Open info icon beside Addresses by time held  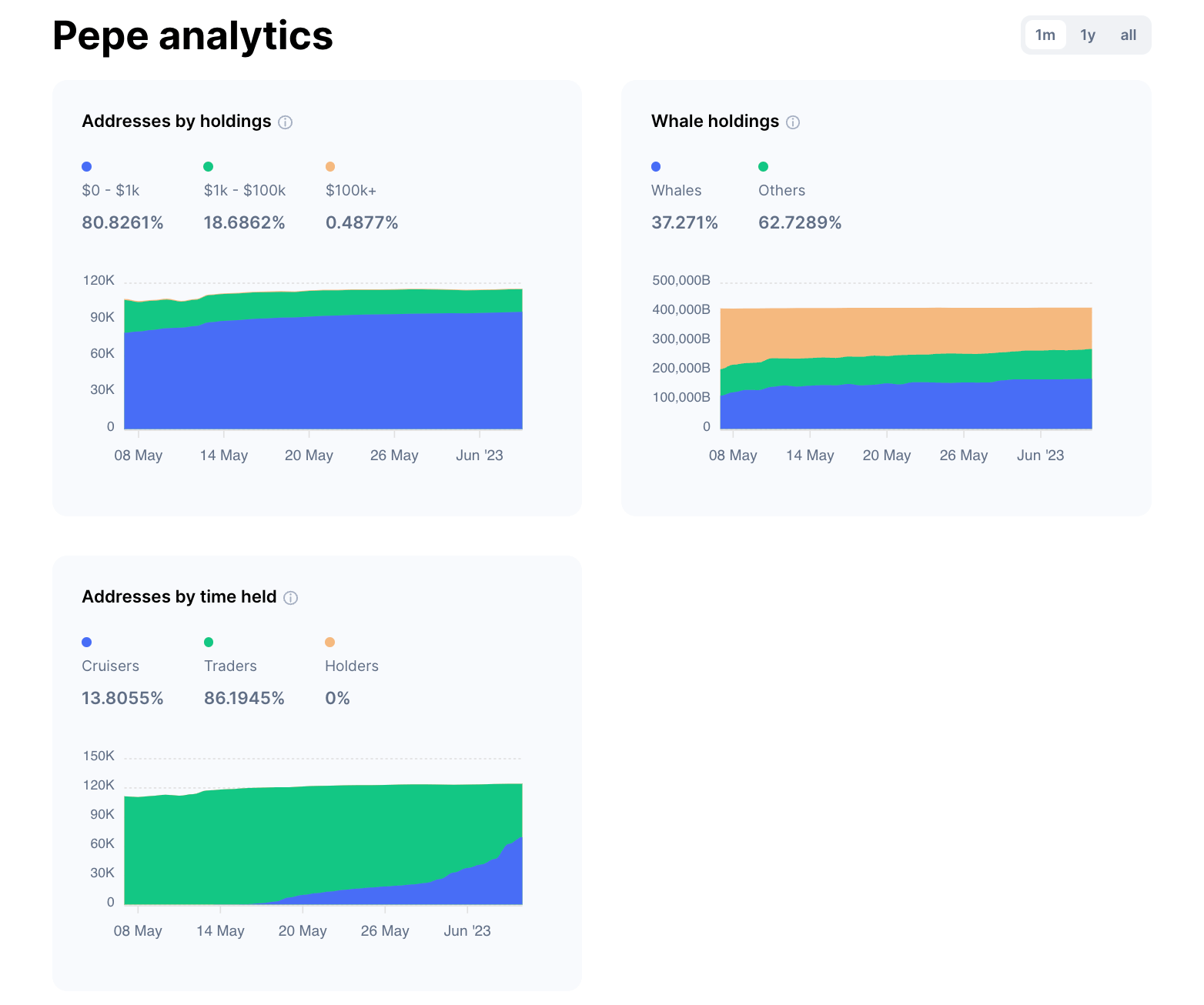coord(290,598)
